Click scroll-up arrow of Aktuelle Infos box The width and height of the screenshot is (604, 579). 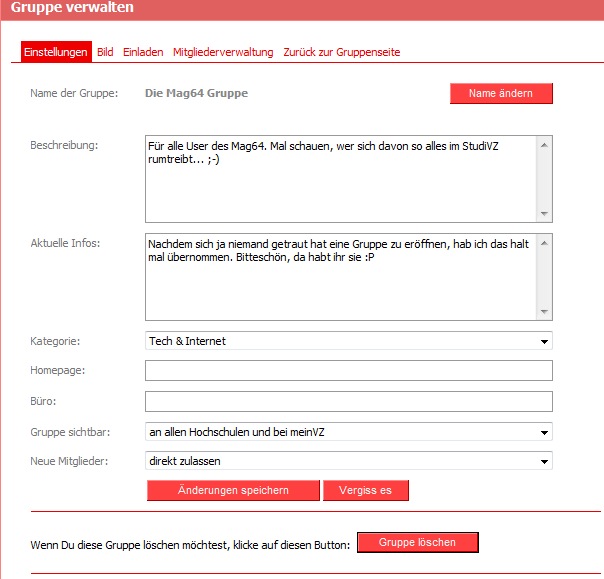click(544, 243)
